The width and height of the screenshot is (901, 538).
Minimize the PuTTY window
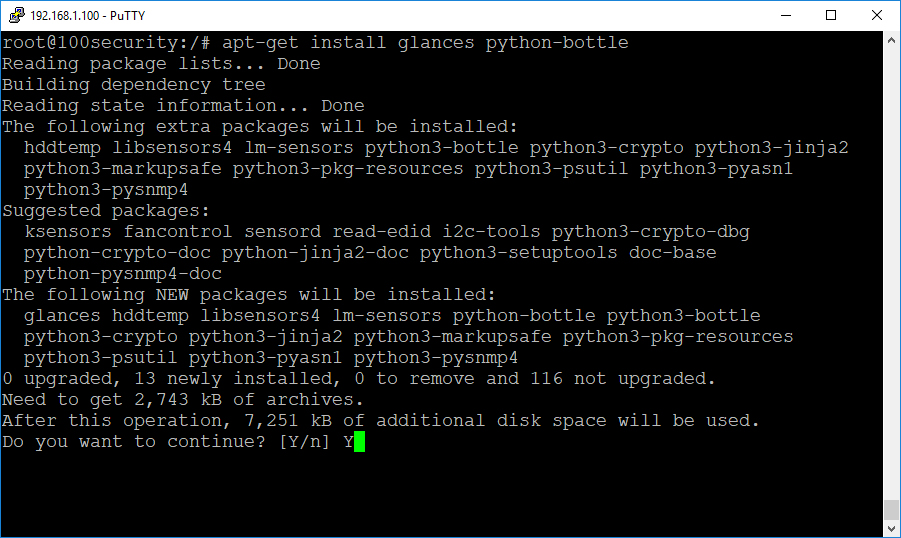point(786,15)
